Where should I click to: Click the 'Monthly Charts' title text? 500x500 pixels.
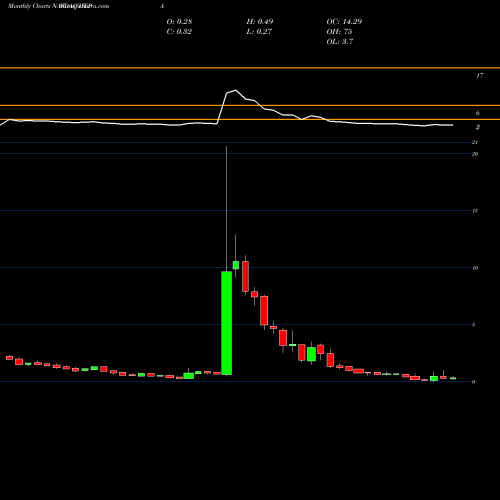pyautogui.click(x=29, y=6)
